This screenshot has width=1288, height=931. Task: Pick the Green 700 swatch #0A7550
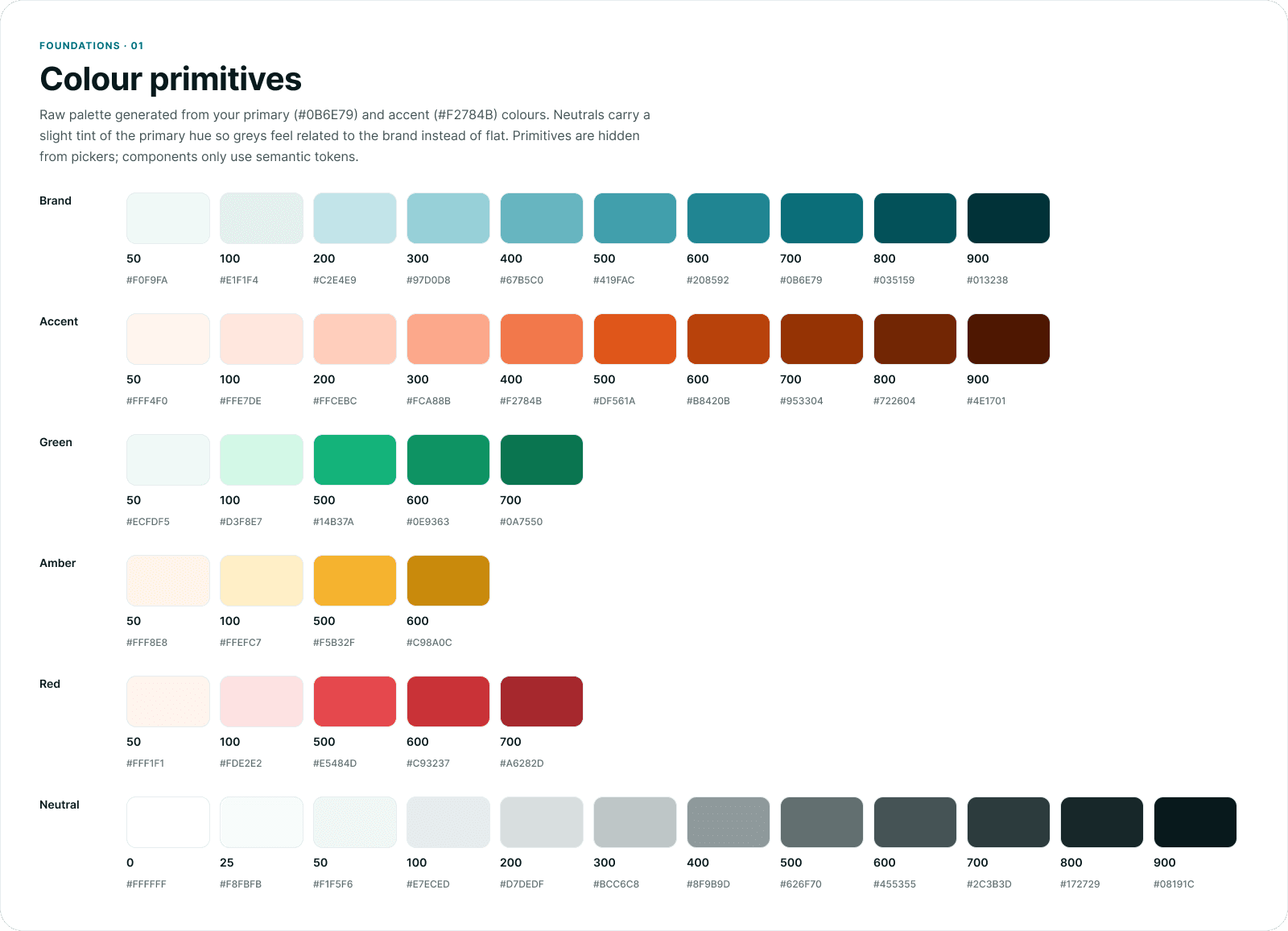[542, 460]
